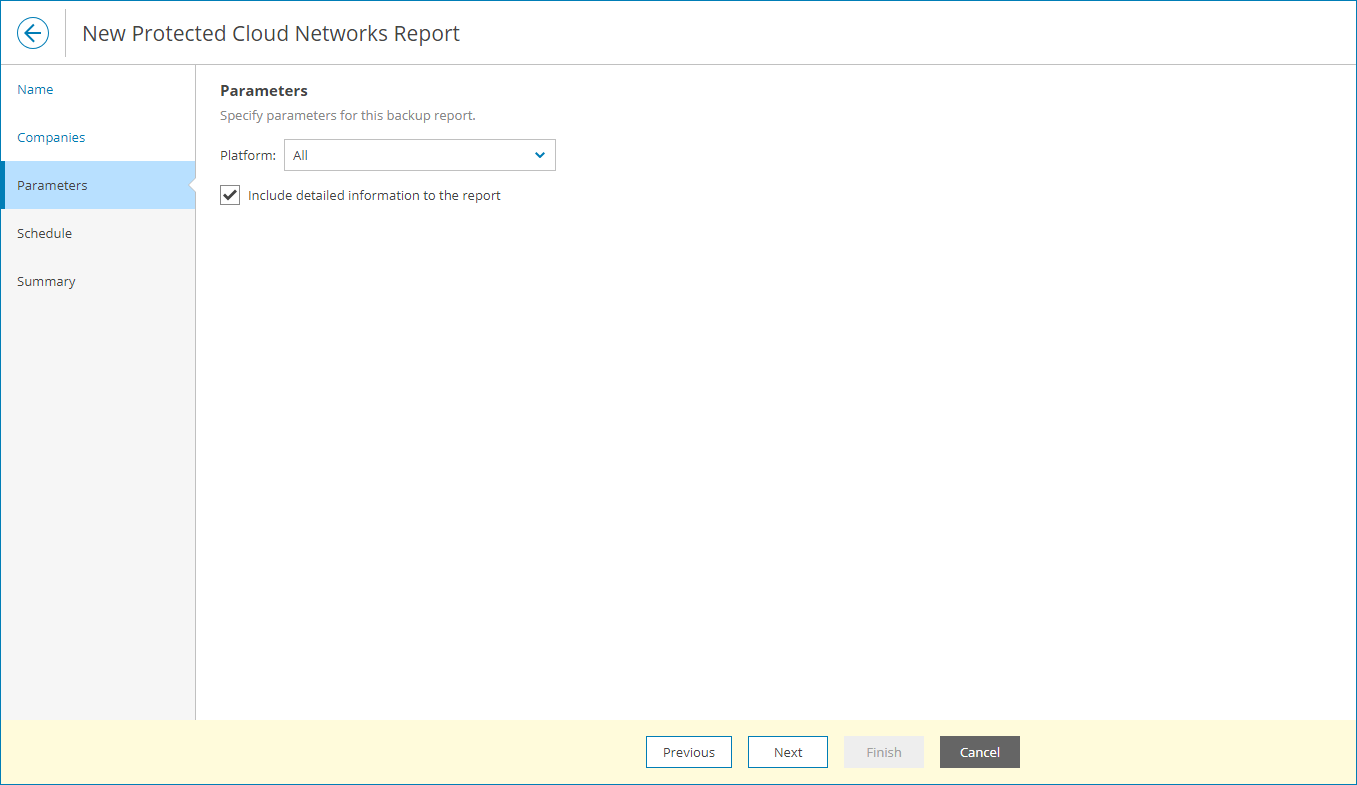Uncheck Include detailed information to the report
Screen dimensions: 1357x785
tap(229, 195)
